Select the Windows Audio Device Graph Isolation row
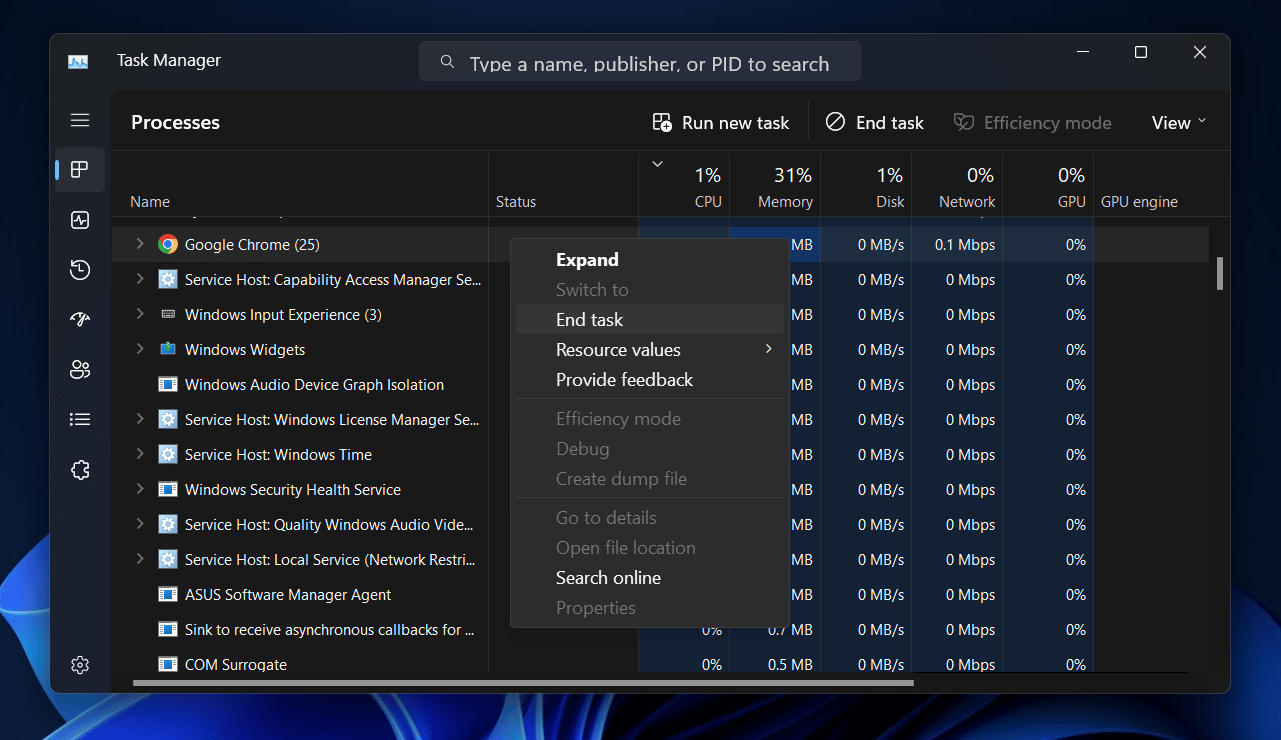 [660, 385]
